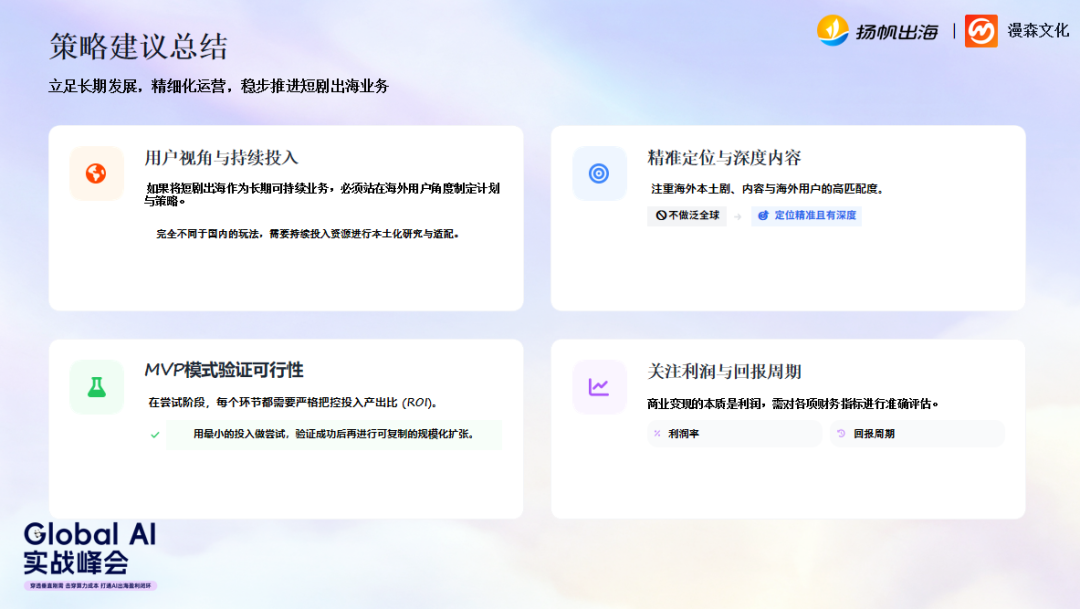Click the orange 漫森文化 logo icon

coord(981,31)
